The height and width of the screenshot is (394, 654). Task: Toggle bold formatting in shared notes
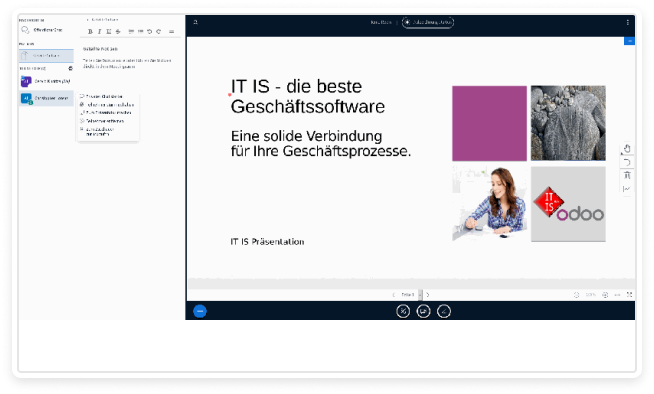click(90, 32)
